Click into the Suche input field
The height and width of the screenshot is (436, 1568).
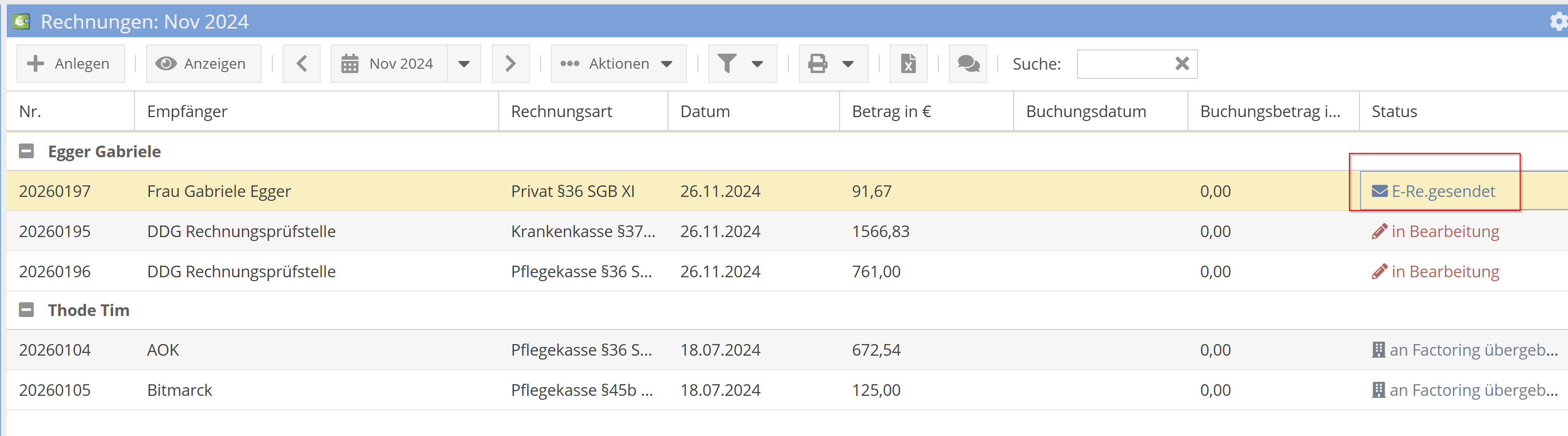[1123, 64]
